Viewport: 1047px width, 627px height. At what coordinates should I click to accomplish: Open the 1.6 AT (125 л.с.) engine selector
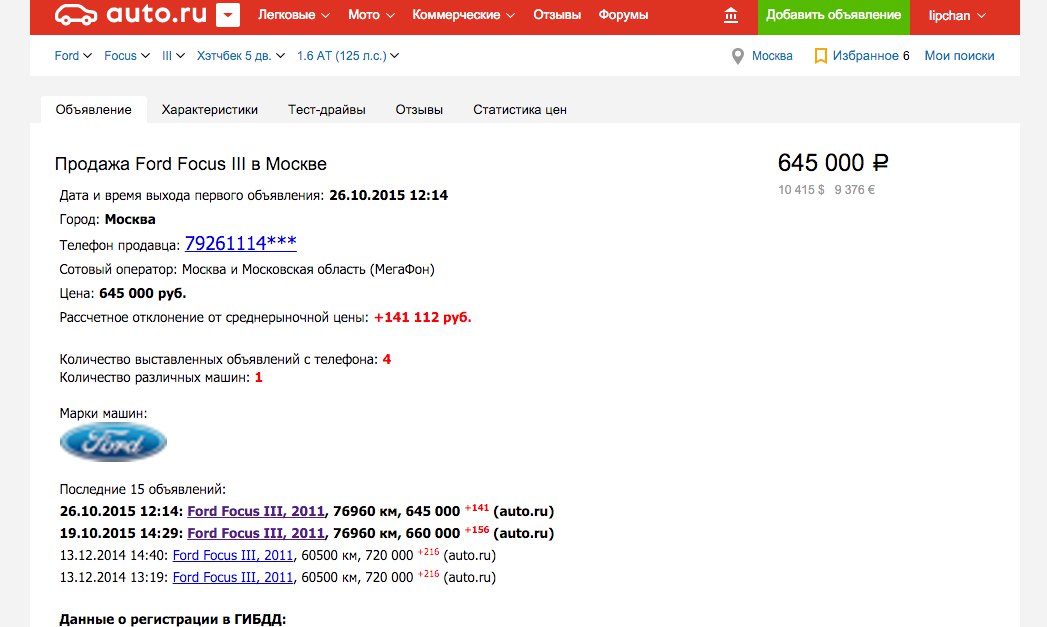(x=348, y=55)
